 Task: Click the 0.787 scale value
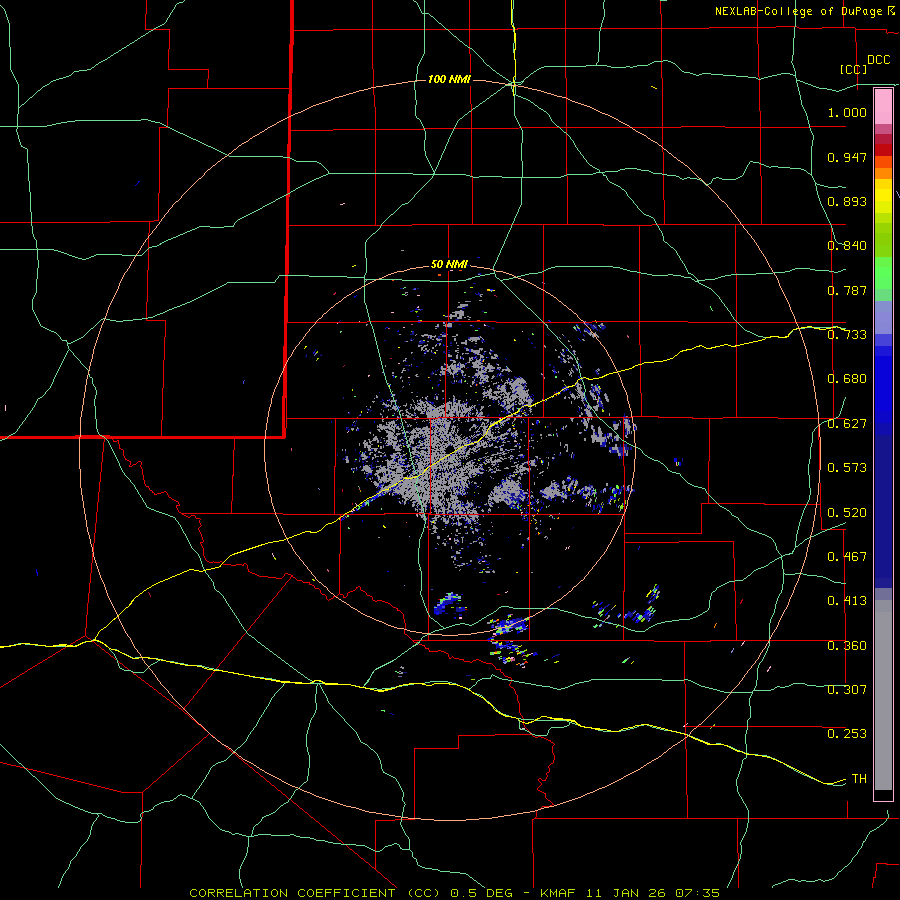847,290
